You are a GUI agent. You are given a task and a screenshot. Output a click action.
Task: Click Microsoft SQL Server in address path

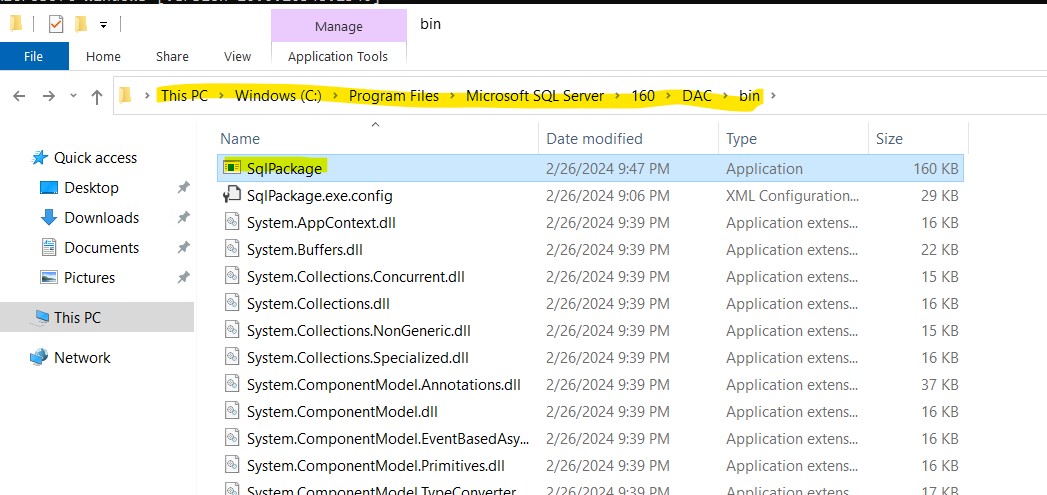535,96
